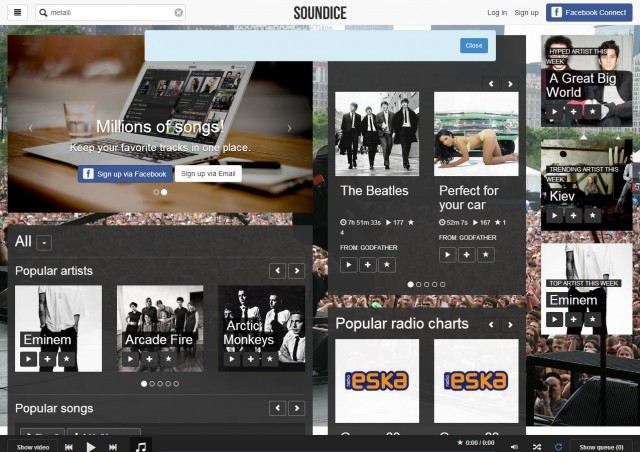Image resolution: width=640 pixels, height=452 pixels.
Task: Add Arctic Monkeys to queue
Action: click(251, 359)
